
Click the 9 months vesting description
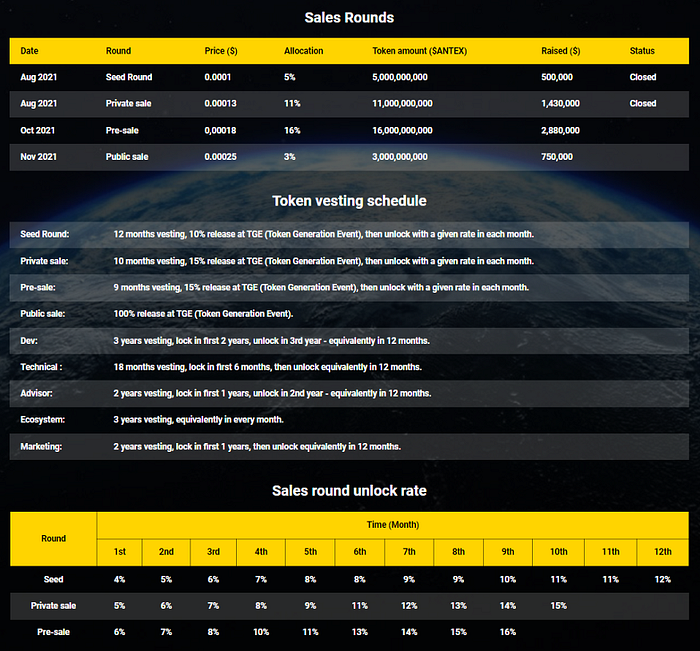[x=321, y=288]
